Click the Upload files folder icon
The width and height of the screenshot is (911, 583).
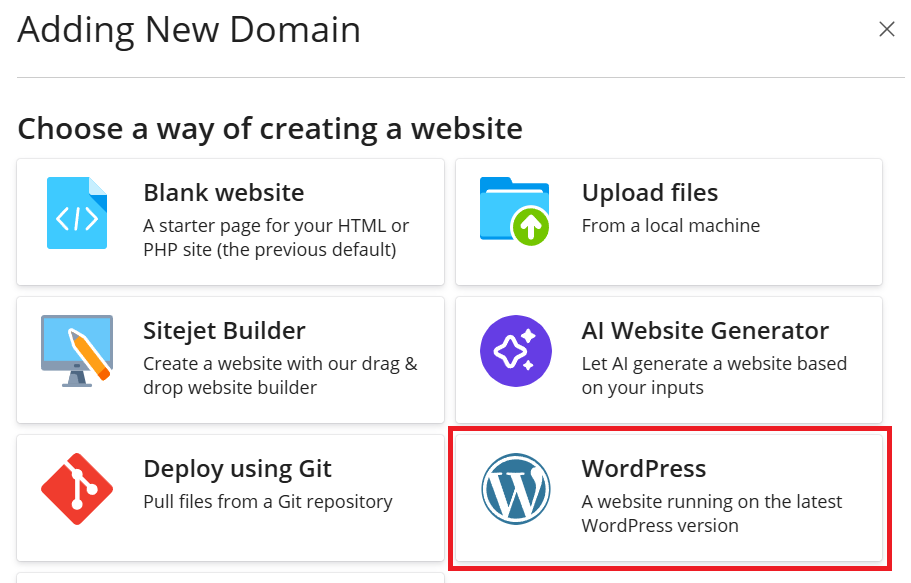(x=515, y=211)
